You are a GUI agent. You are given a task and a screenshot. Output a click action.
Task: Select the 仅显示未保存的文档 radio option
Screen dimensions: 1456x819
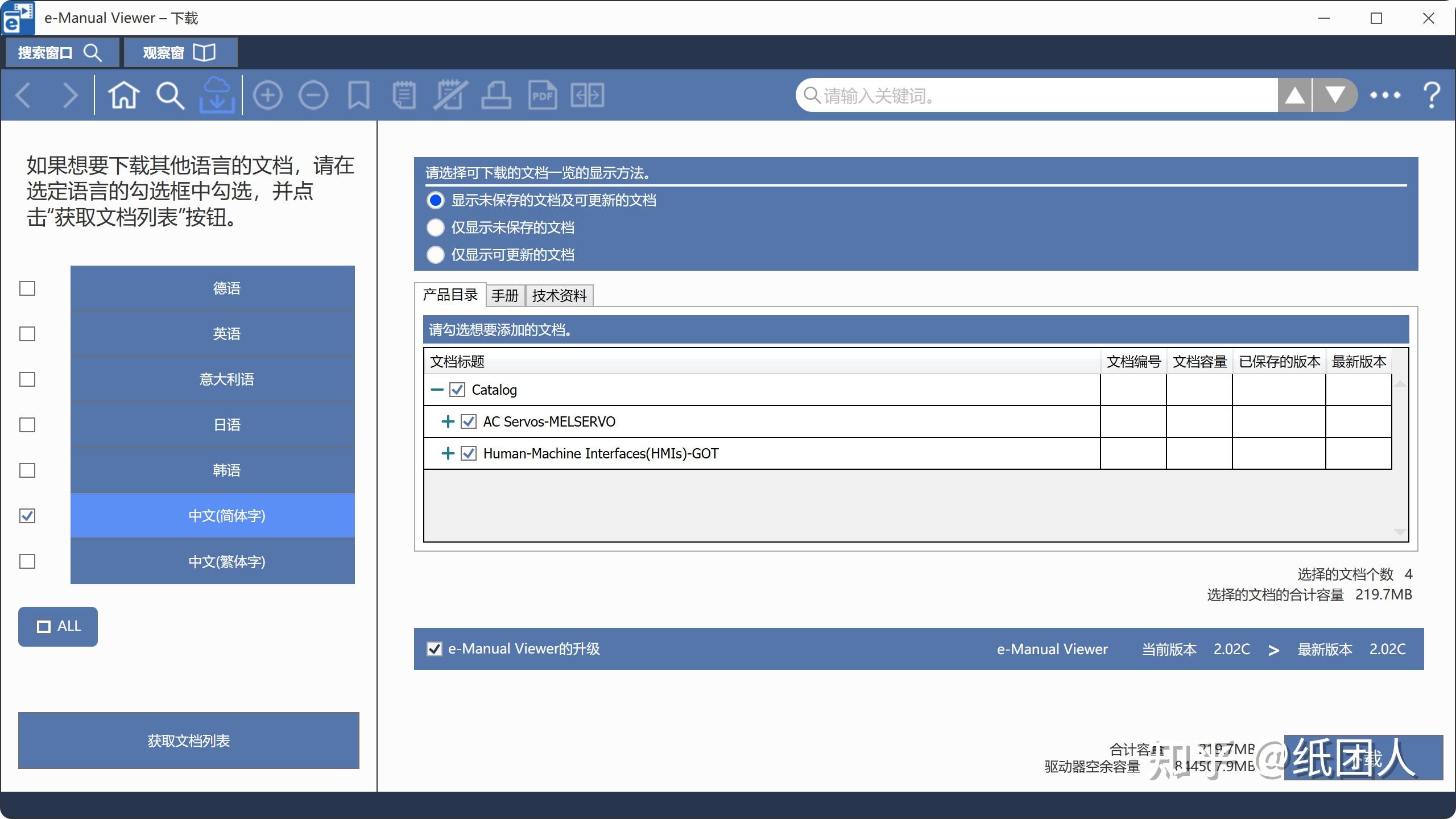click(x=435, y=227)
